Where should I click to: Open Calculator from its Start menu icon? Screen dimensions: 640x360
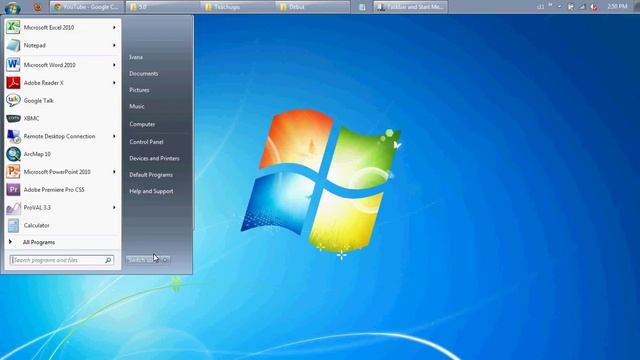point(13,225)
